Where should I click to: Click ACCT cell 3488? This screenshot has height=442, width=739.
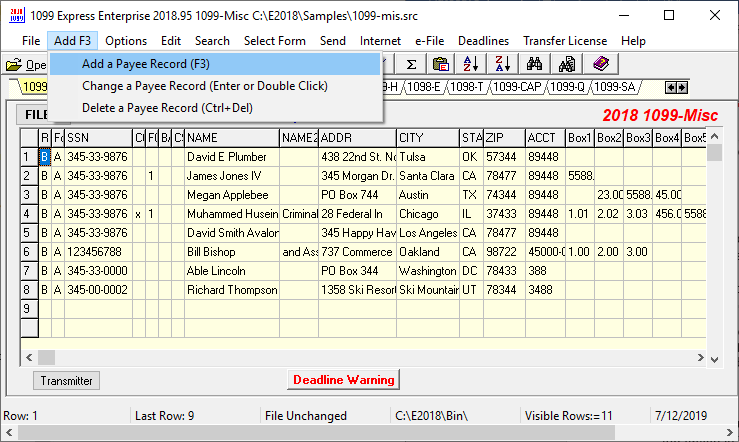[545, 290]
